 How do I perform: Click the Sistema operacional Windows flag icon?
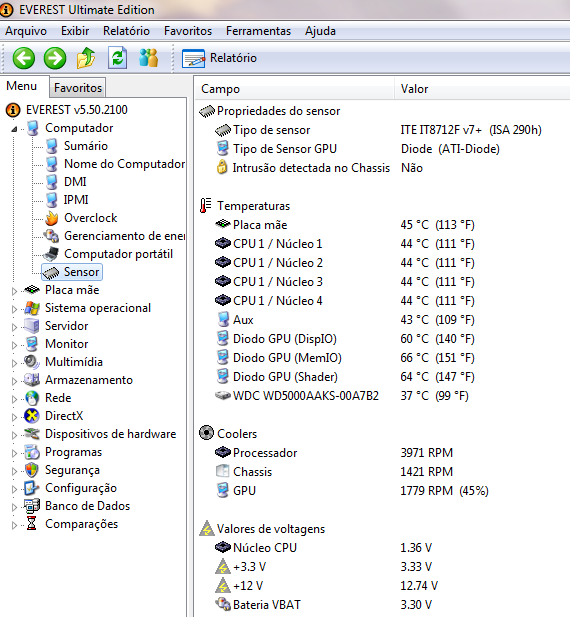coord(32,308)
